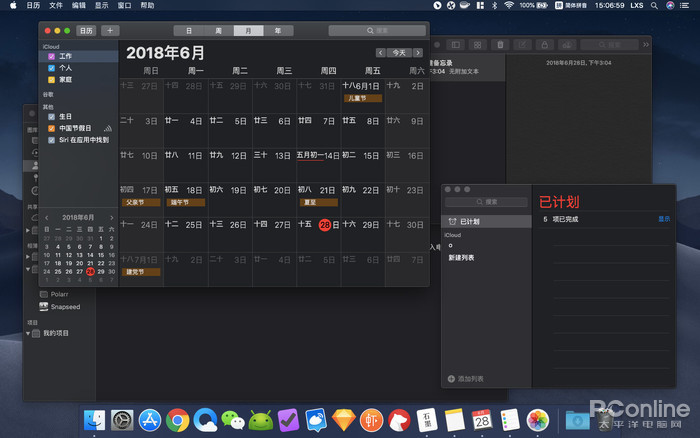700x438 pixels.
Task: Click the Spotlight search icon in menu bar
Action: (x=654, y=5)
